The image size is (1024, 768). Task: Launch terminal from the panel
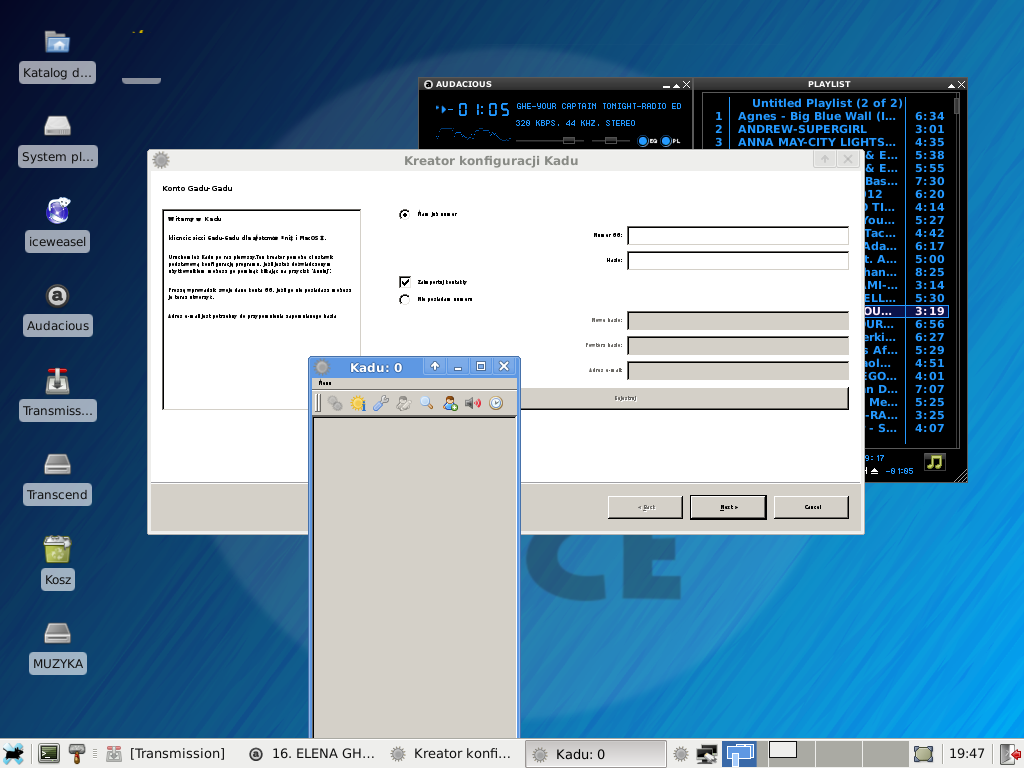coord(49,754)
